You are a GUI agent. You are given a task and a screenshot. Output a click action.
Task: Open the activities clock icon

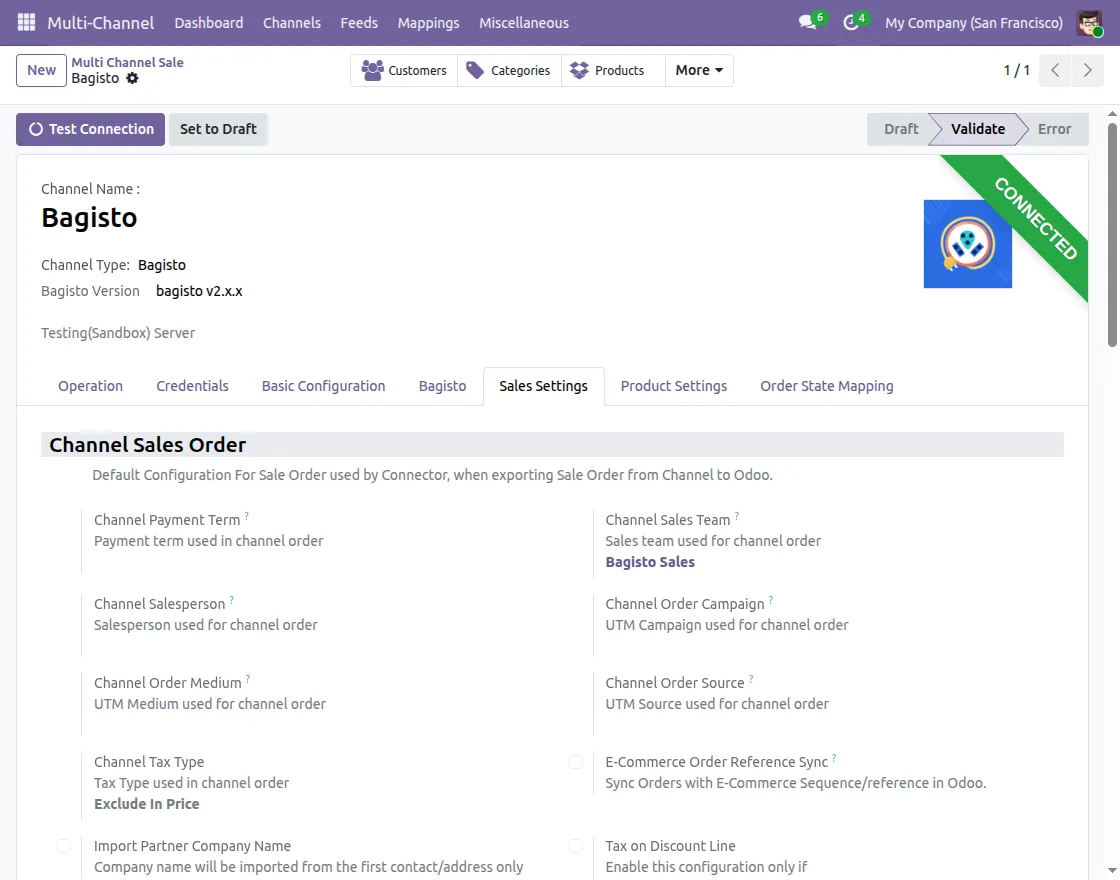coord(850,23)
